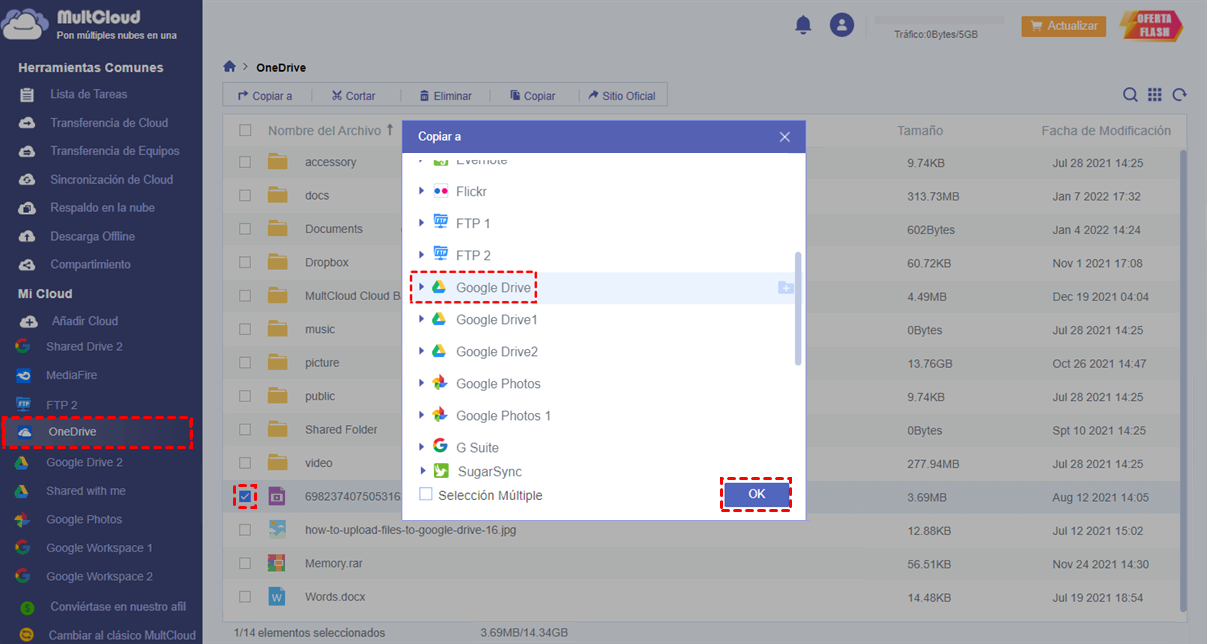
Task: Click MultCloud logo at top left
Action: coord(90,24)
